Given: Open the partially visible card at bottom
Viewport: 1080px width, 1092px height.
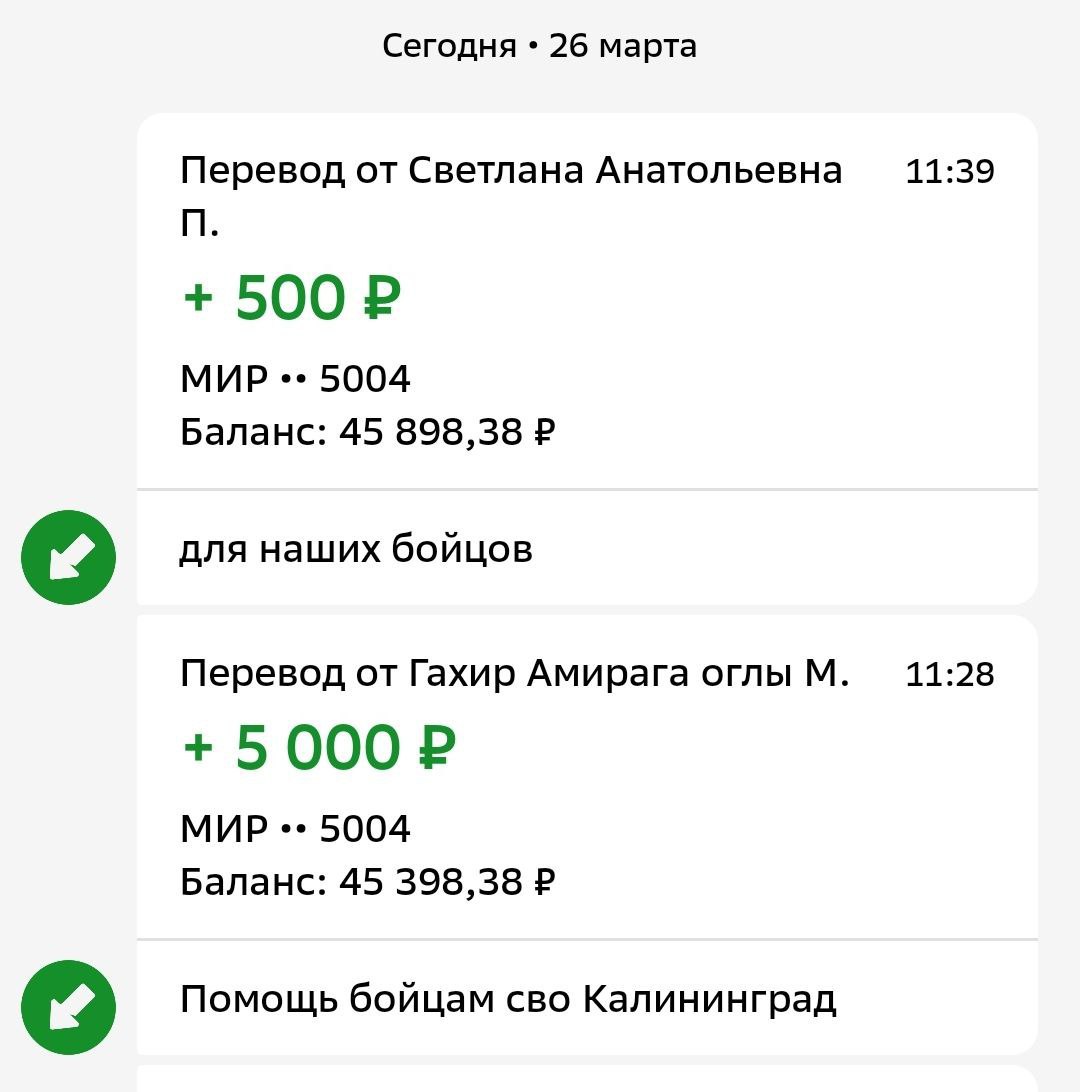Looking at the screenshot, I should point(587,1078).
